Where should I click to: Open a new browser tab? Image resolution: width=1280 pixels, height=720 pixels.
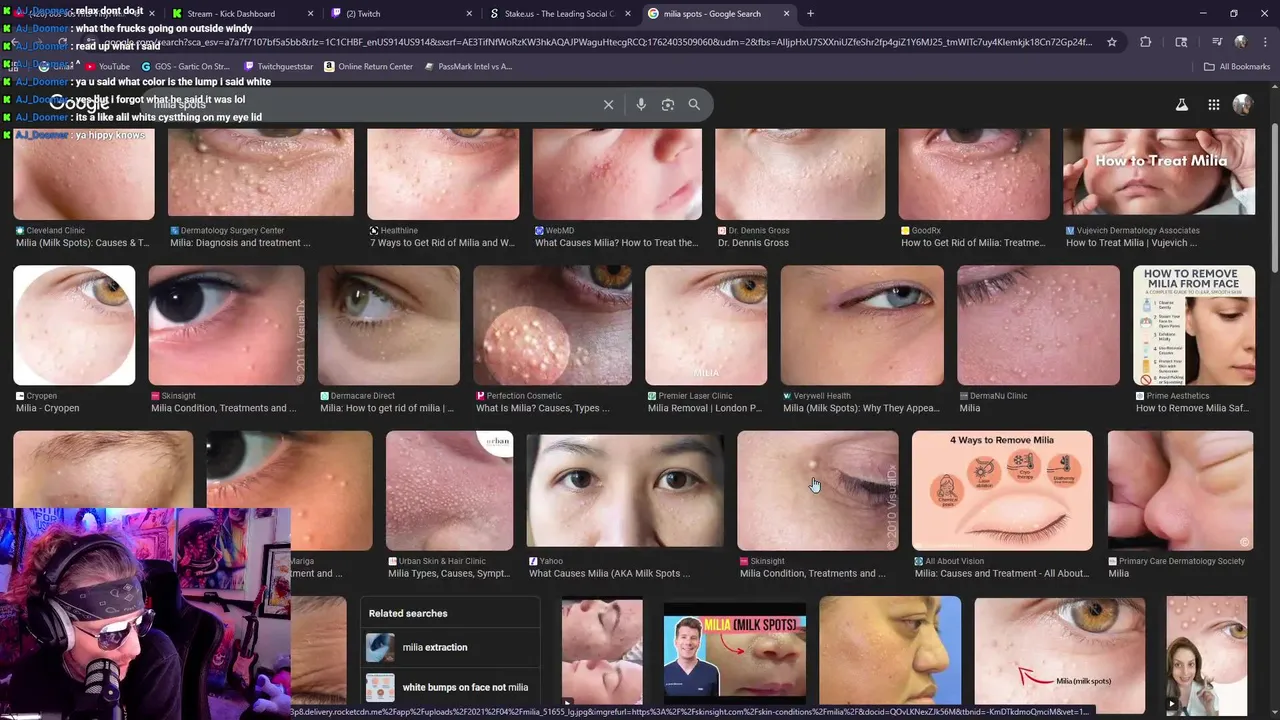810,14
